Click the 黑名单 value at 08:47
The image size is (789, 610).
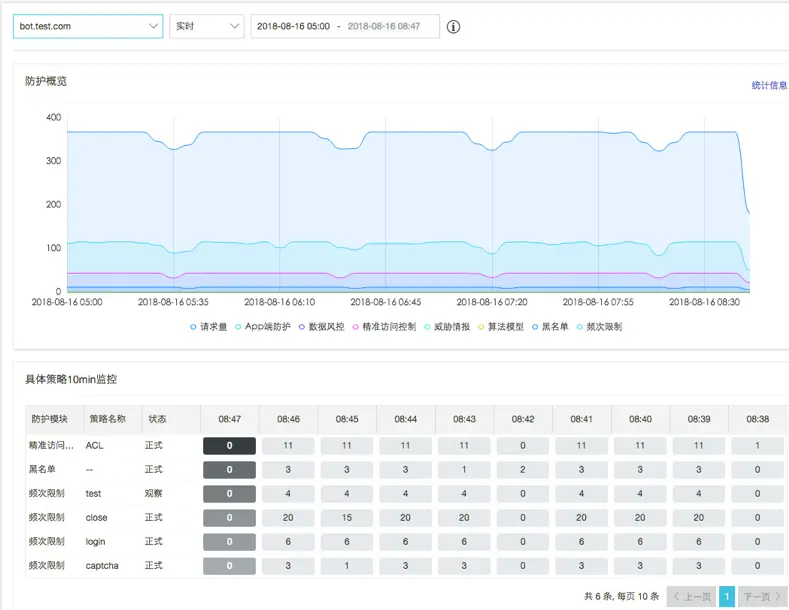pos(229,470)
